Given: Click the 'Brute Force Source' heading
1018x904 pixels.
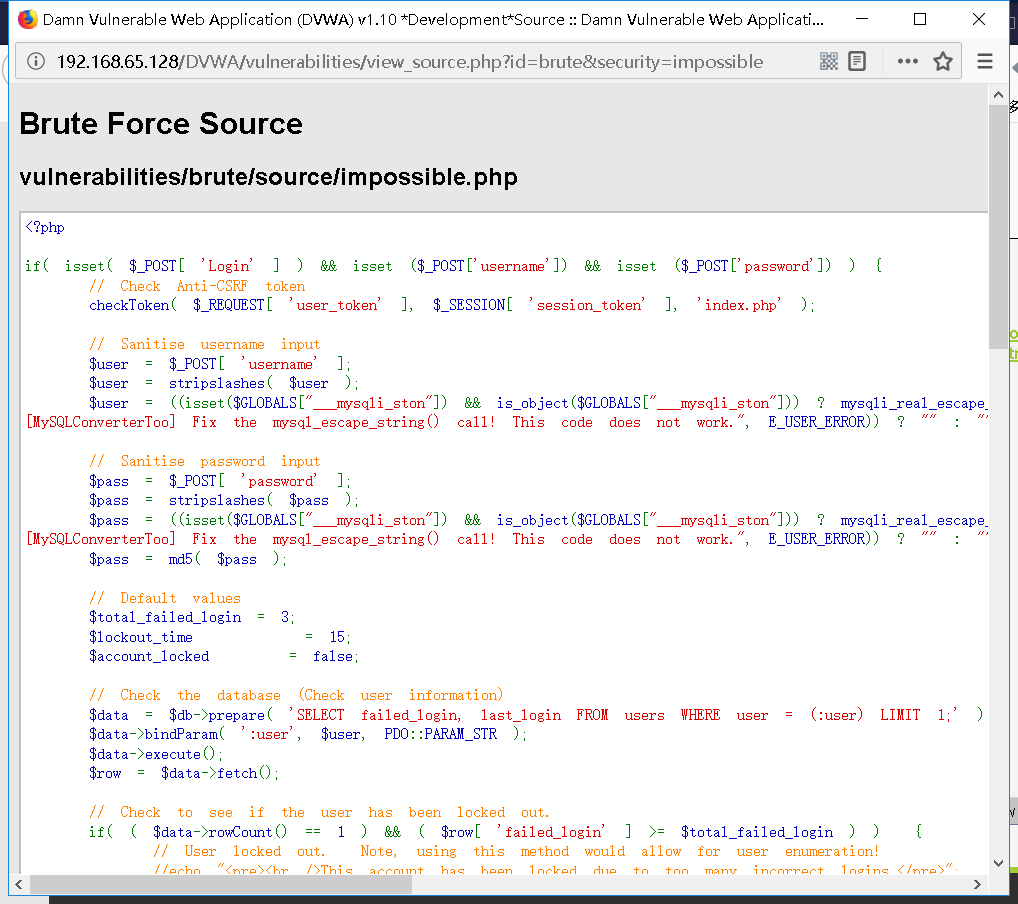Looking at the screenshot, I should [x=161, y=123].
